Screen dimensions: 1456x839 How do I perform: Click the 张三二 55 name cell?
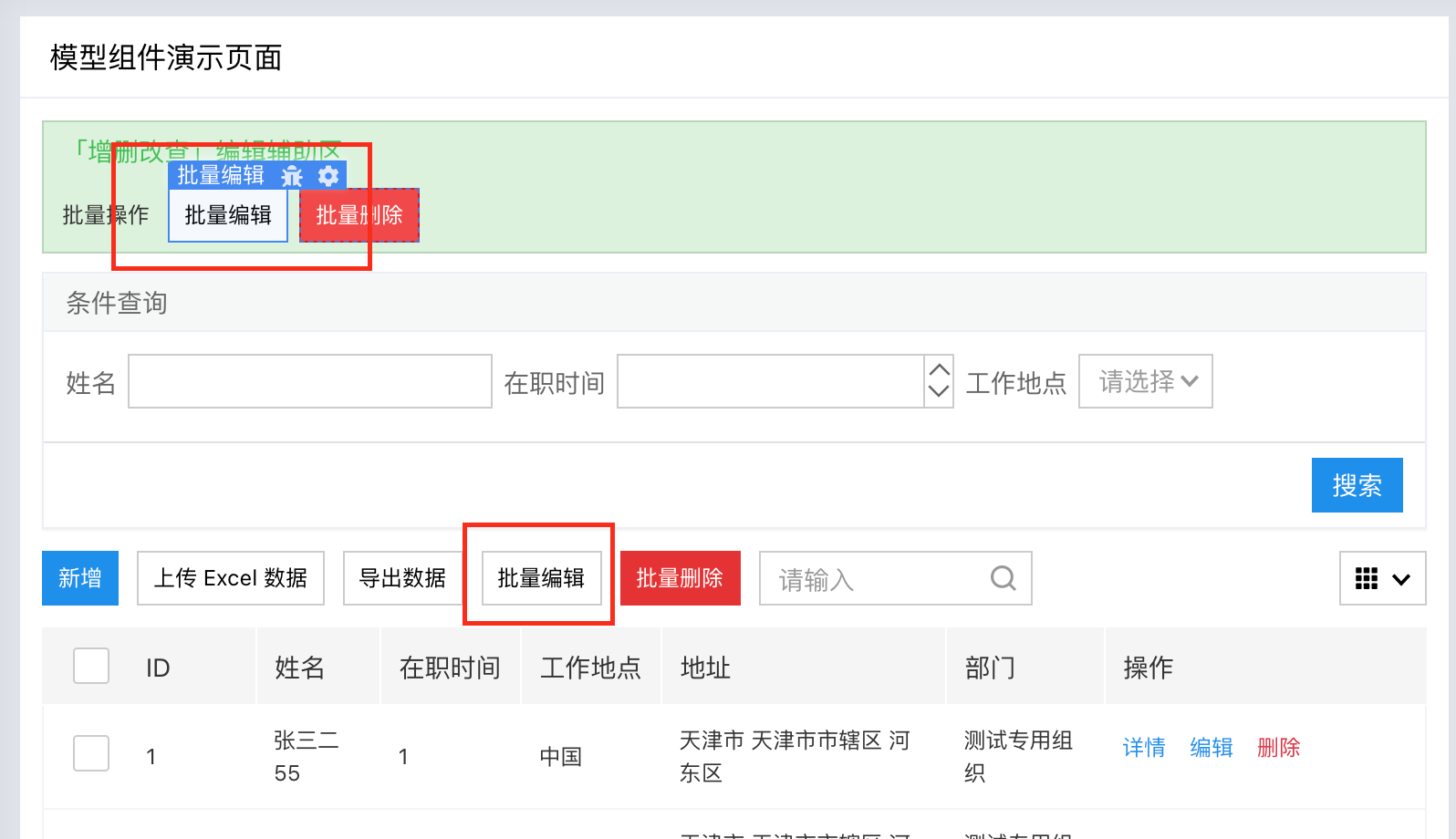[307, 757]
